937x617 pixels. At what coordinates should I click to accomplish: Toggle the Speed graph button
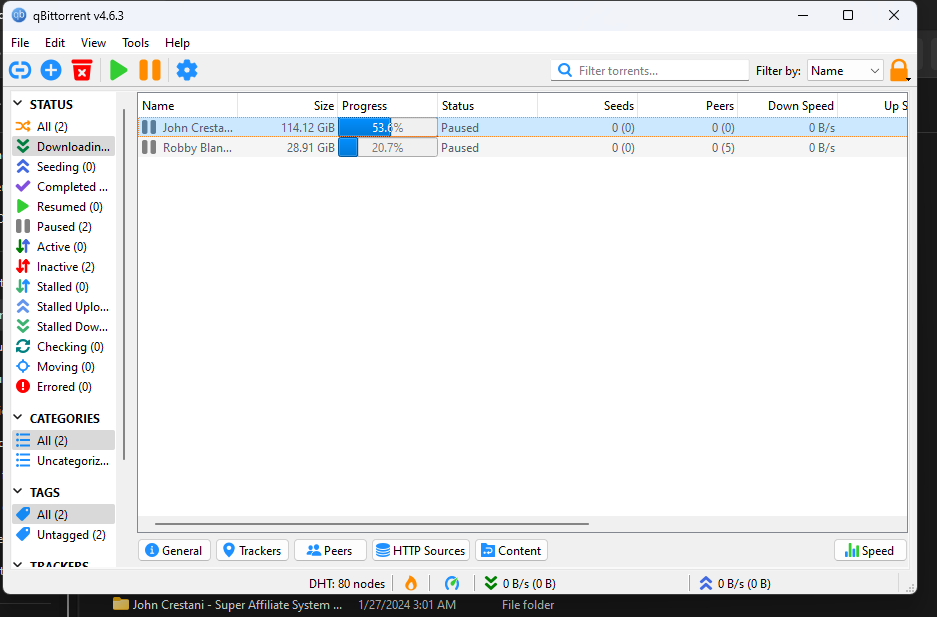(870, 550)
